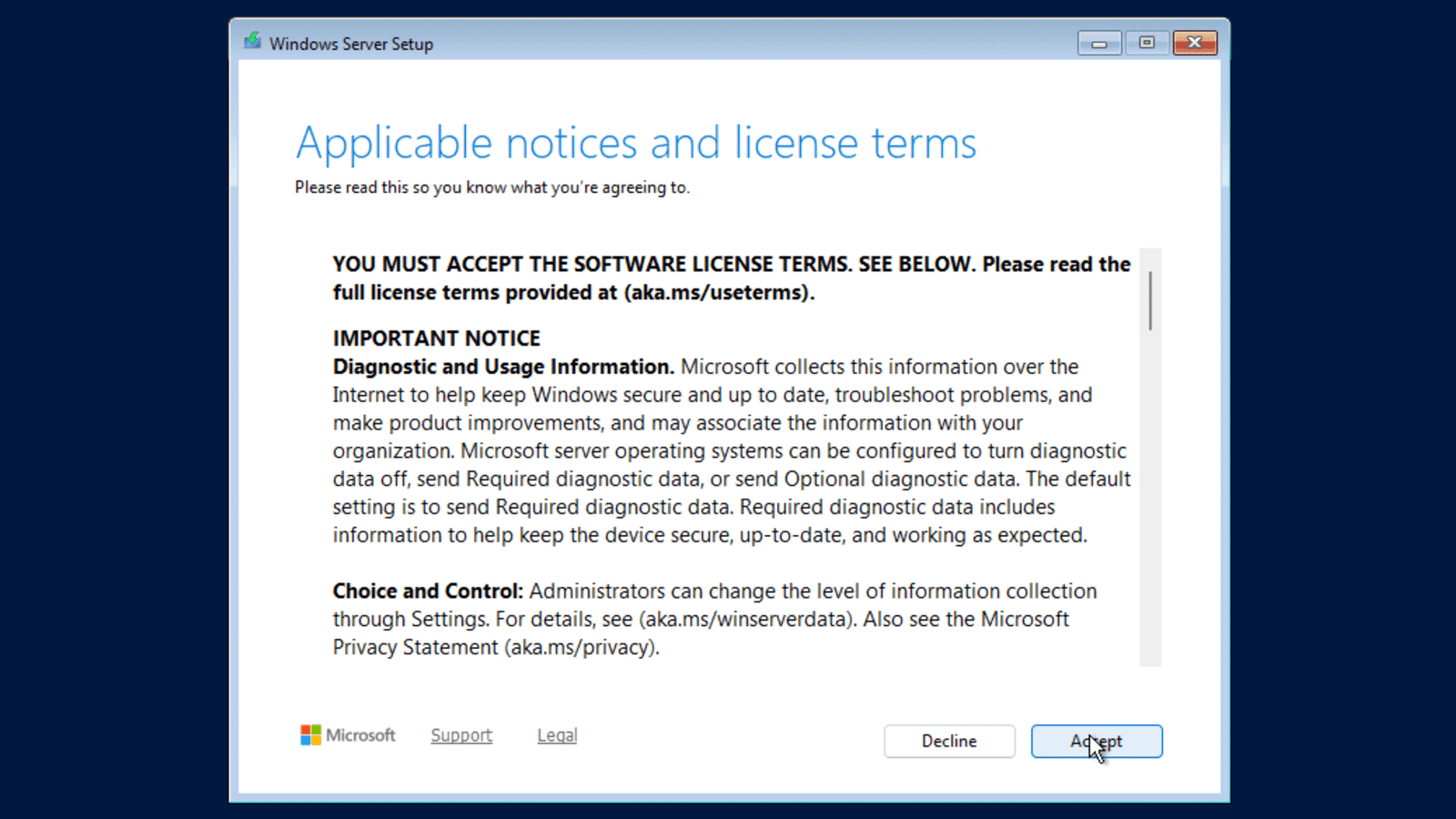Image resolution: width=1456 pixels, height=819 pixels.
Task: Click 'Diagnostic and Usage Information.' bold text
Action: 503,367
